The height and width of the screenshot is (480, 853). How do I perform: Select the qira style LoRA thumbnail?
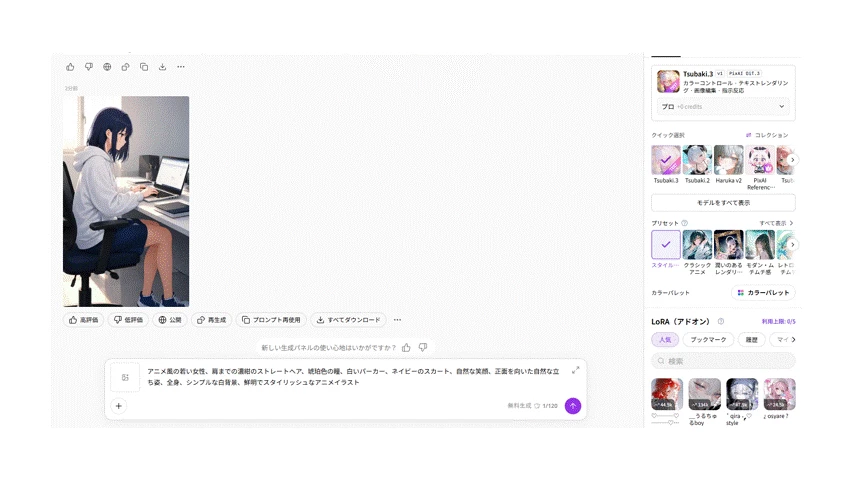point(742,394)
